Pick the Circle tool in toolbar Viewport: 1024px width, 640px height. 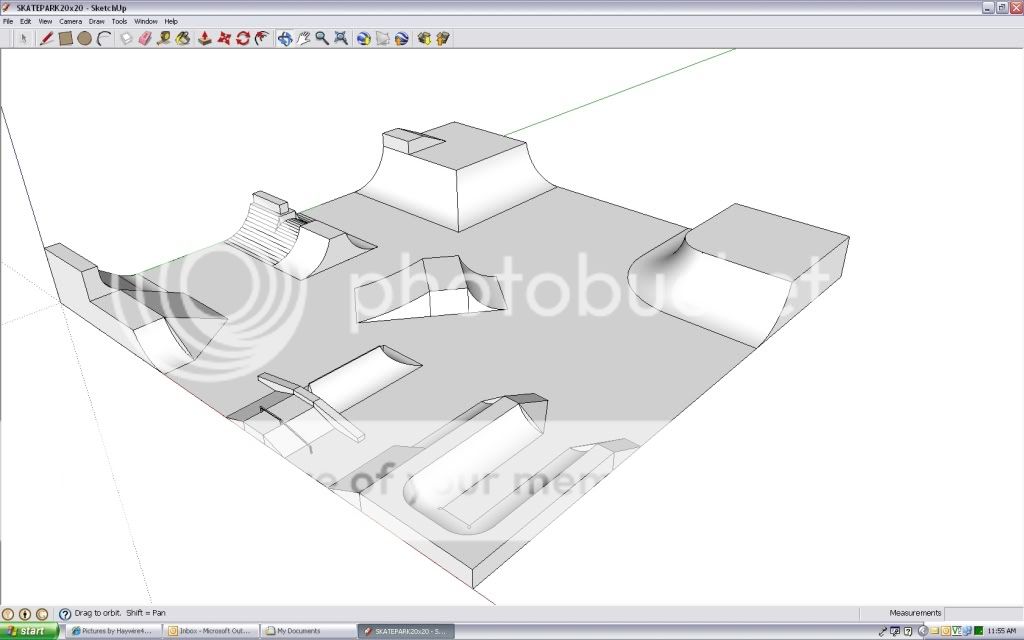pos(84,38)
